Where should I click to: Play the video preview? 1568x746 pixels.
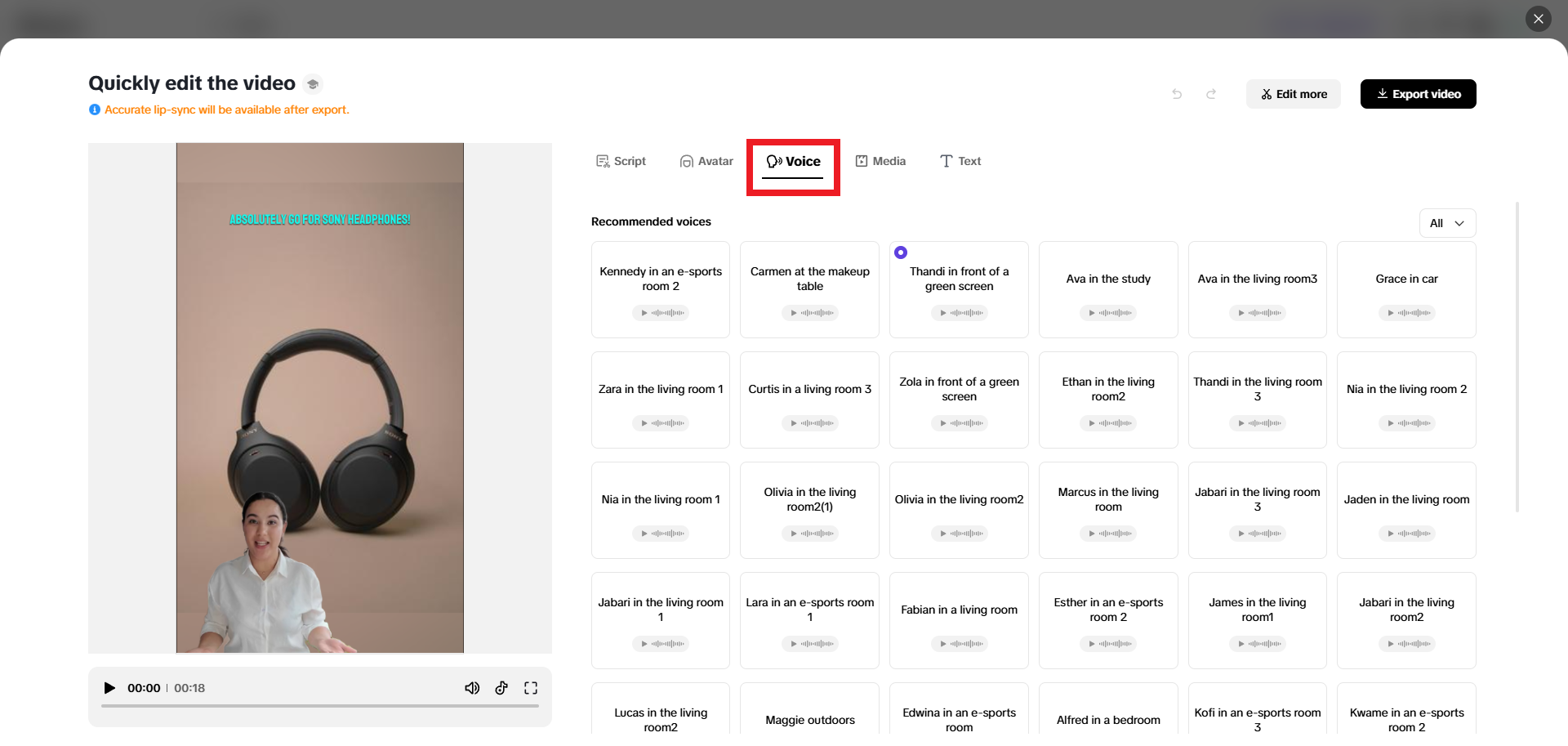pos(109,688)
